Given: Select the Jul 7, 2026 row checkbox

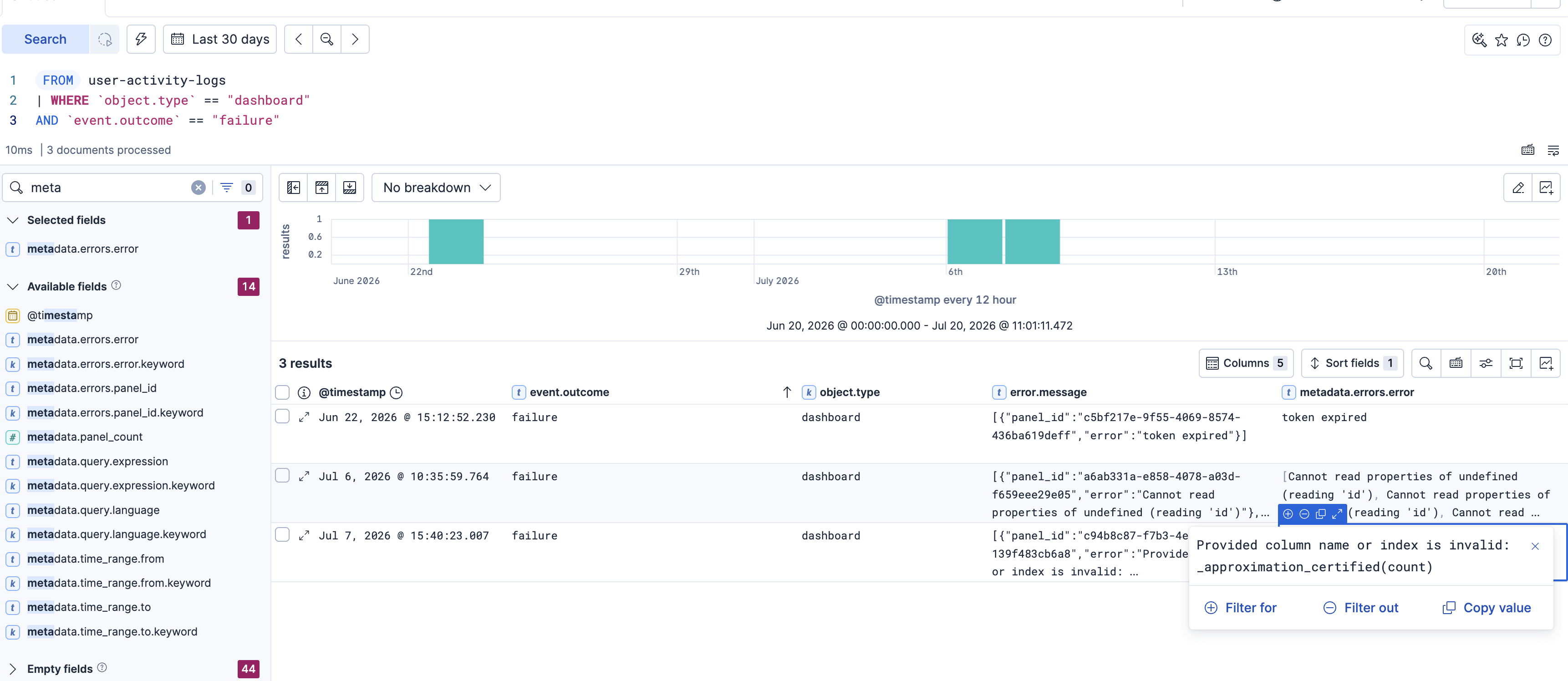Looking at the screenshot, I should 282,534.
